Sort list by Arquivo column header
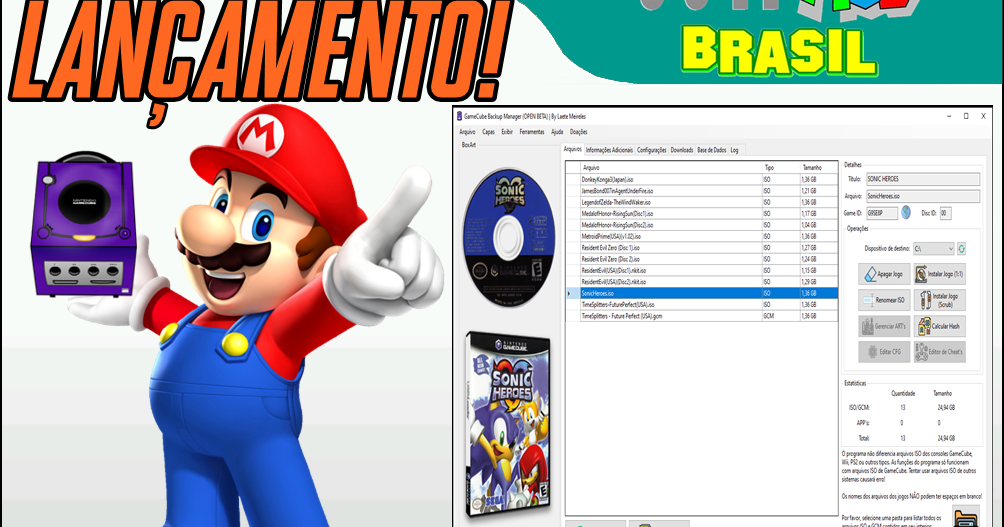This screenshot has width=1004, height=527. click(670, 168)
